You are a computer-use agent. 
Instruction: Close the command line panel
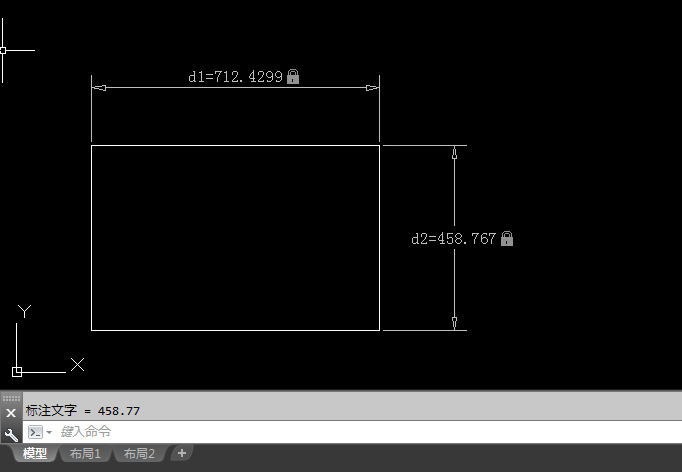coord(11,413)
